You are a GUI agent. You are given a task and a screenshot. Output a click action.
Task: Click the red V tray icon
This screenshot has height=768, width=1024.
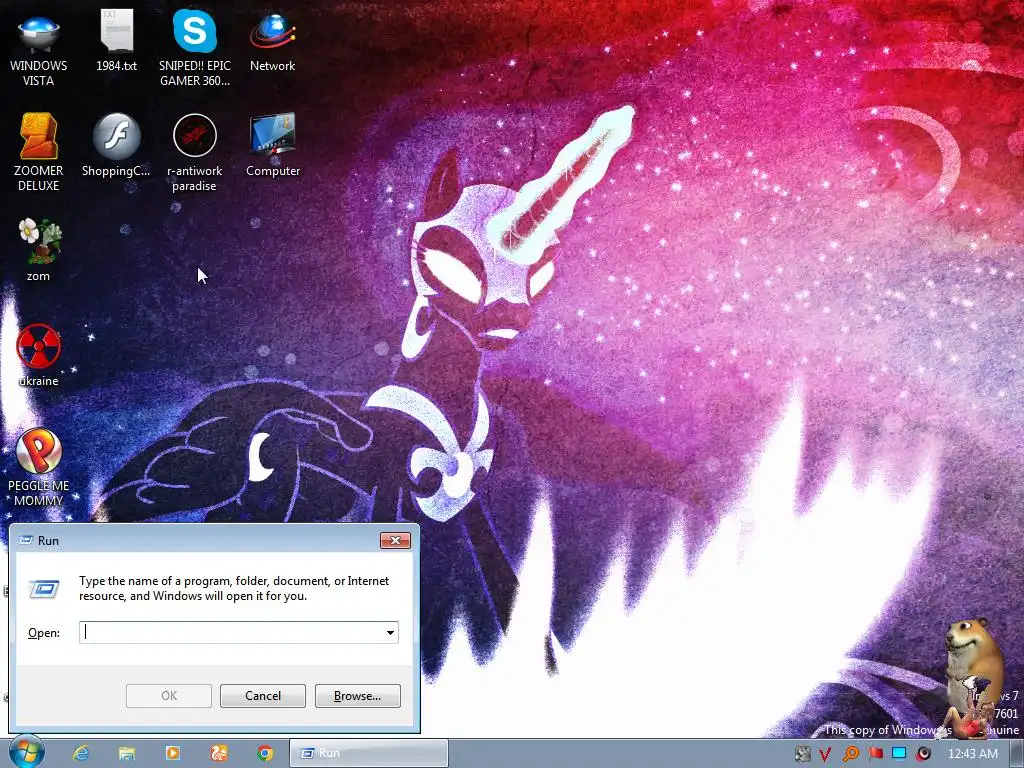pyautogui.click(x=825, y=754)
